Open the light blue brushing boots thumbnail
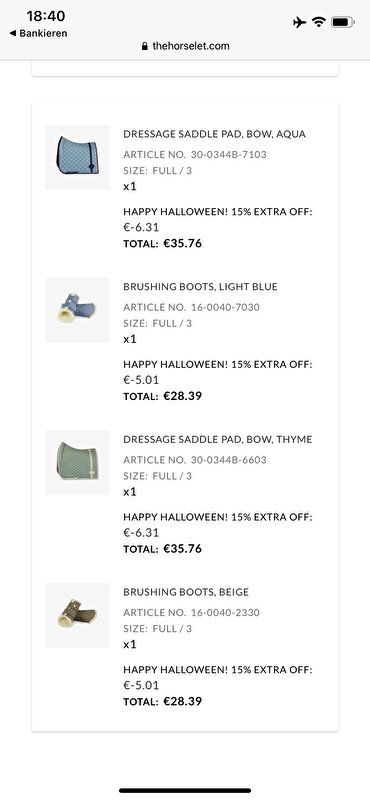The width and height of the screenshot is (370, 800). click(78, 310)
